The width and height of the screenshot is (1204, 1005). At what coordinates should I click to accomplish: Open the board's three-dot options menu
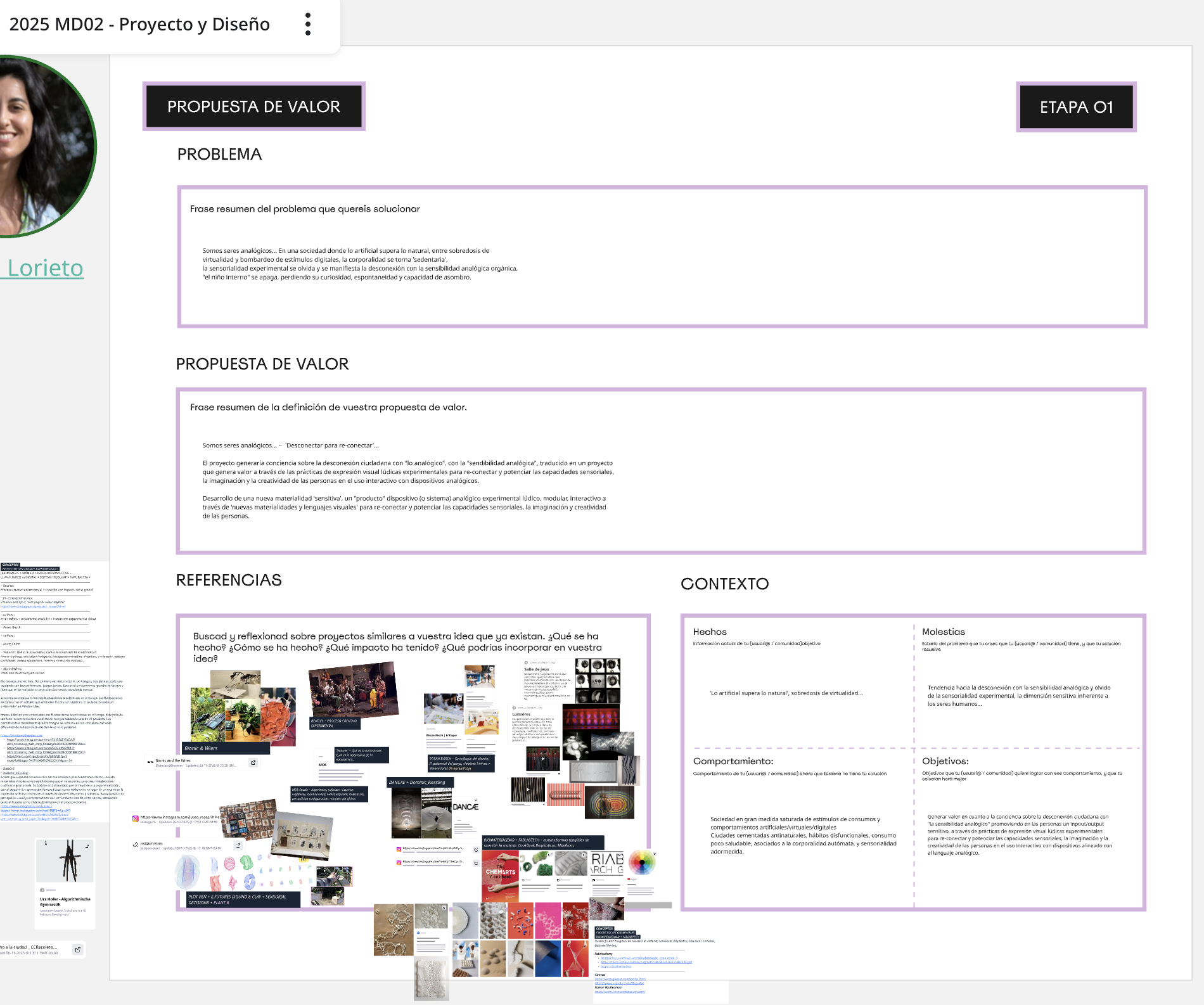[308, 24]
